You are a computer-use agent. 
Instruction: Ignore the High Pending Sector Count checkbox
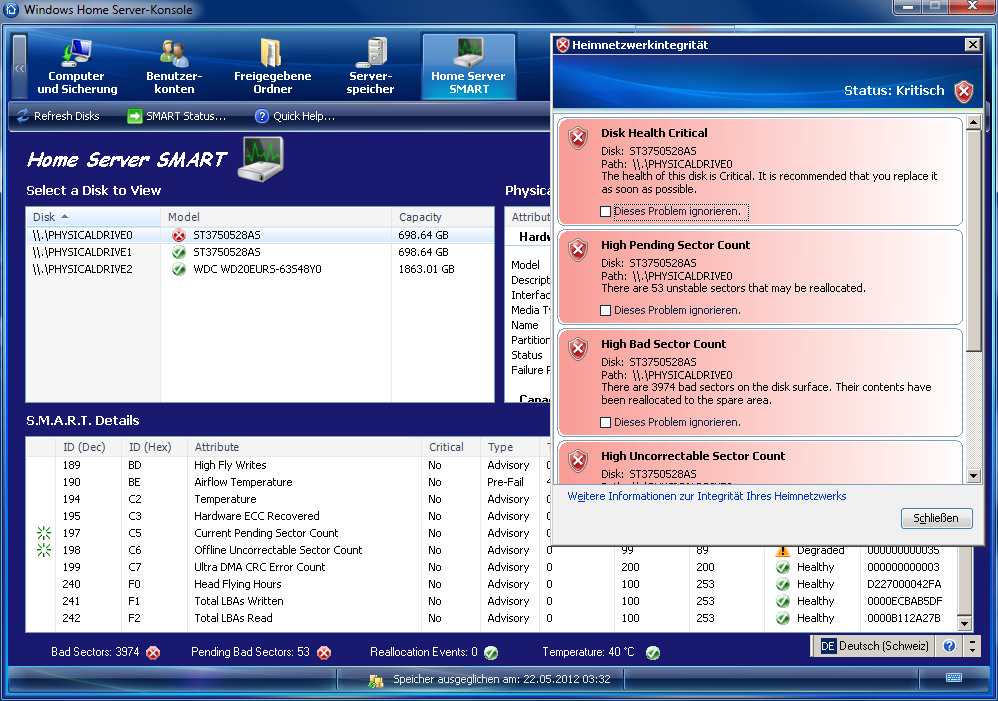pos(605,311)
